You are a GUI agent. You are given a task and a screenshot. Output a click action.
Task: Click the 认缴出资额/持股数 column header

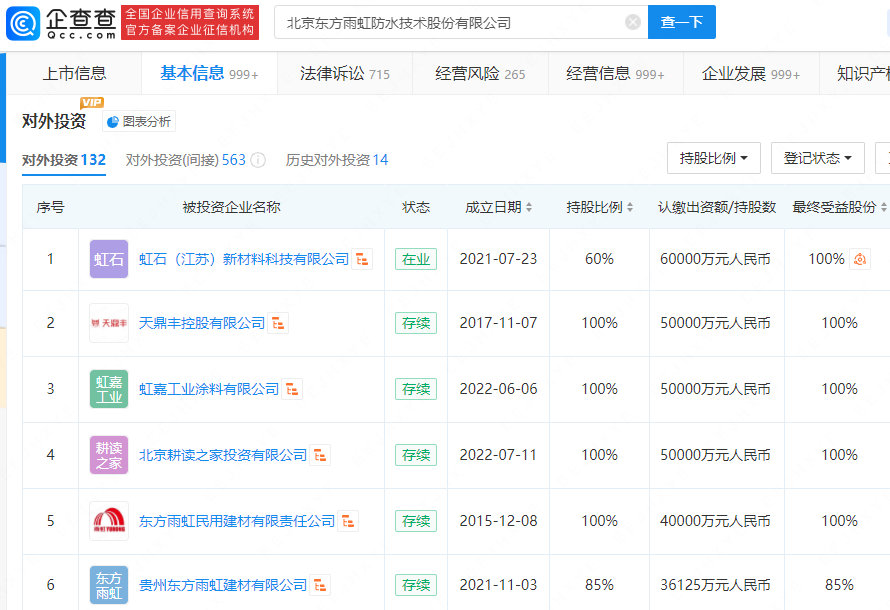click(717, 207)
